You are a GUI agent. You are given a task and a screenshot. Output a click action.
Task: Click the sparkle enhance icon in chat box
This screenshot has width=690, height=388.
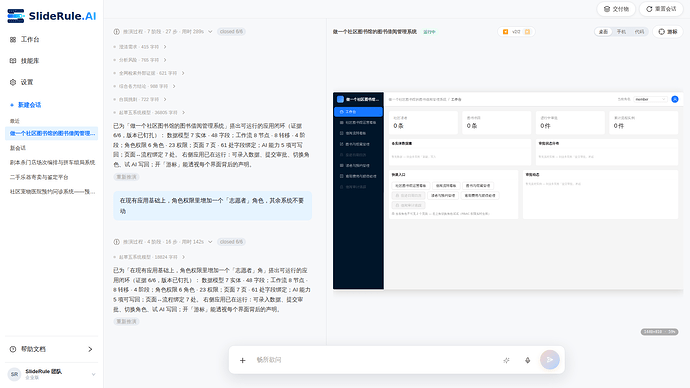tap(506, 360)
